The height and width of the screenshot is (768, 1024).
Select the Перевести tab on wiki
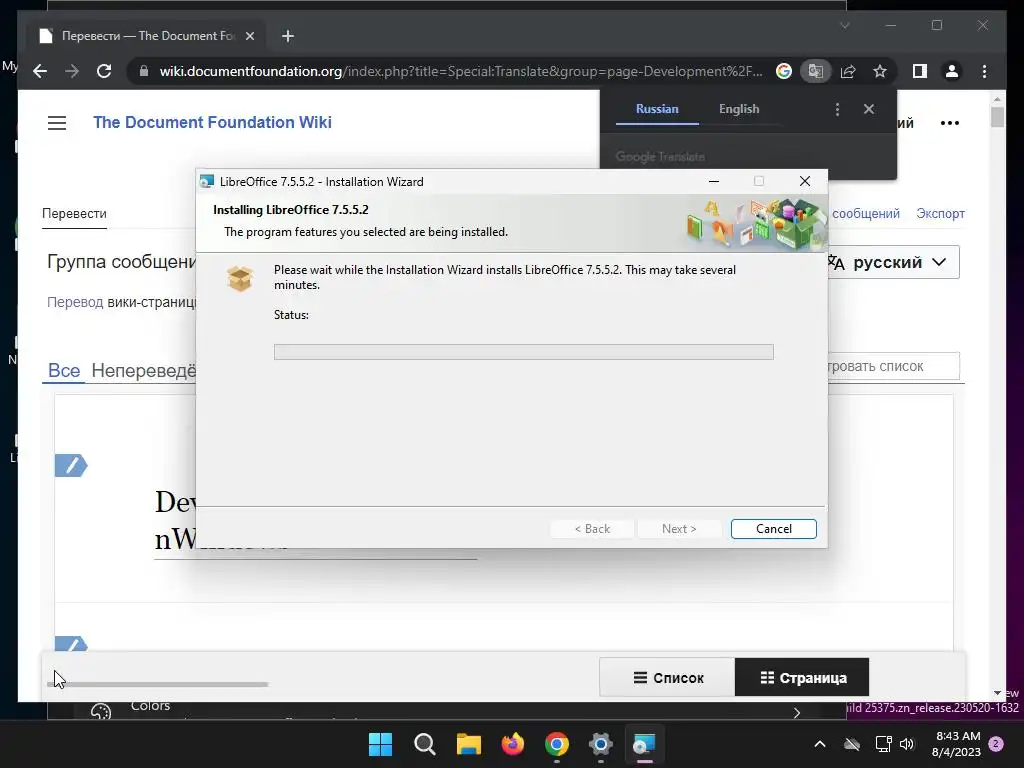74,214
